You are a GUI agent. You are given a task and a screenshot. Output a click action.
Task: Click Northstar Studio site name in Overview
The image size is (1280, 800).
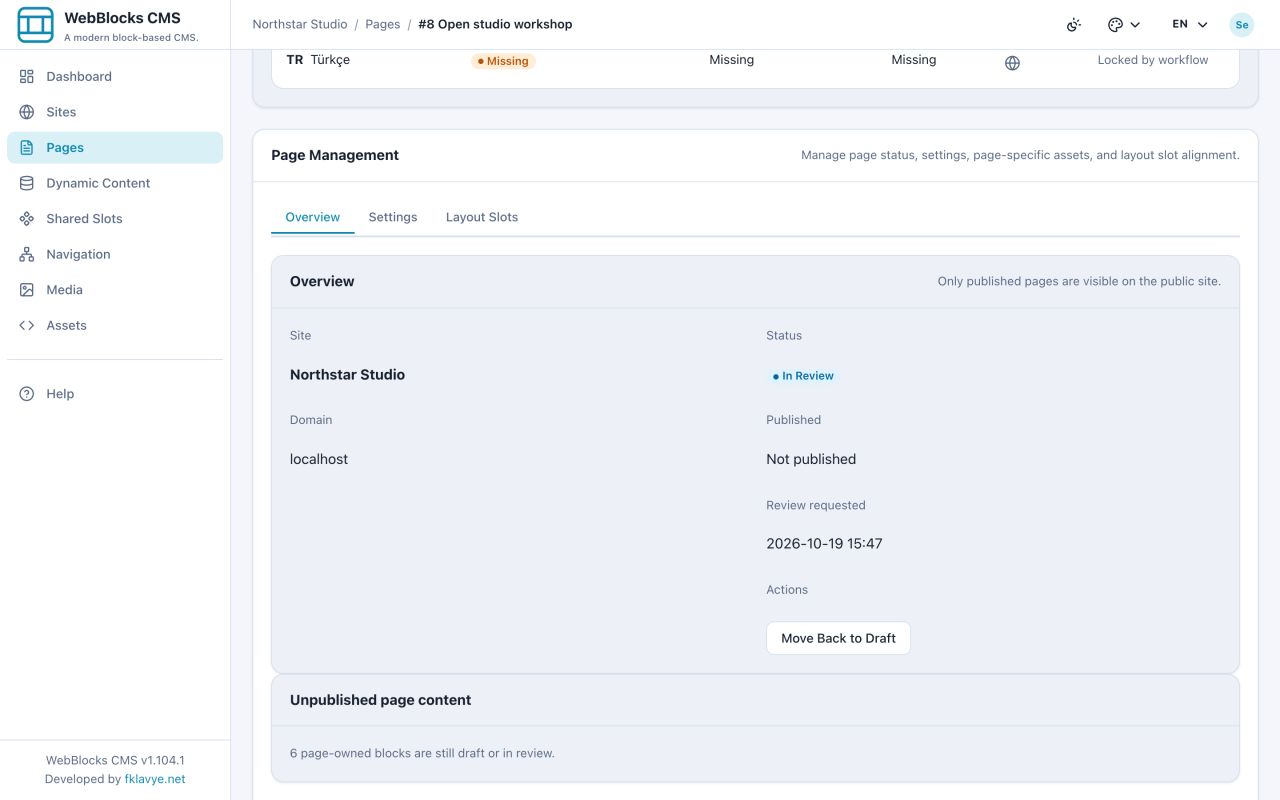coord(347,375)
